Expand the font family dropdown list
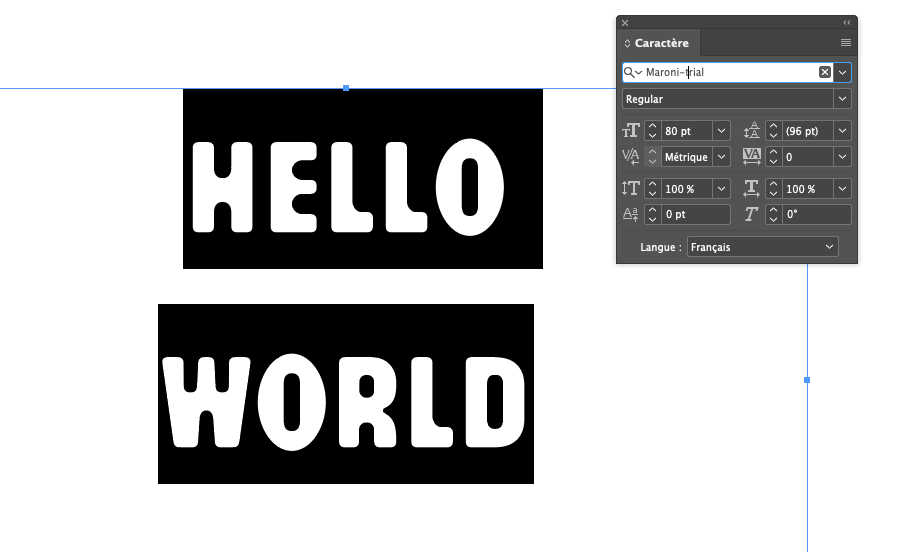 (843, 72)
